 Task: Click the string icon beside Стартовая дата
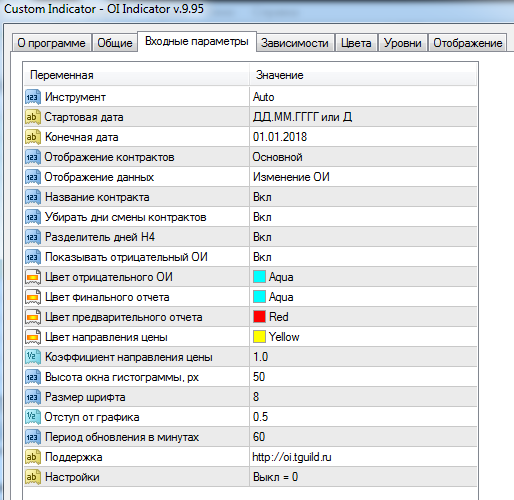click(x=33, y=117)
